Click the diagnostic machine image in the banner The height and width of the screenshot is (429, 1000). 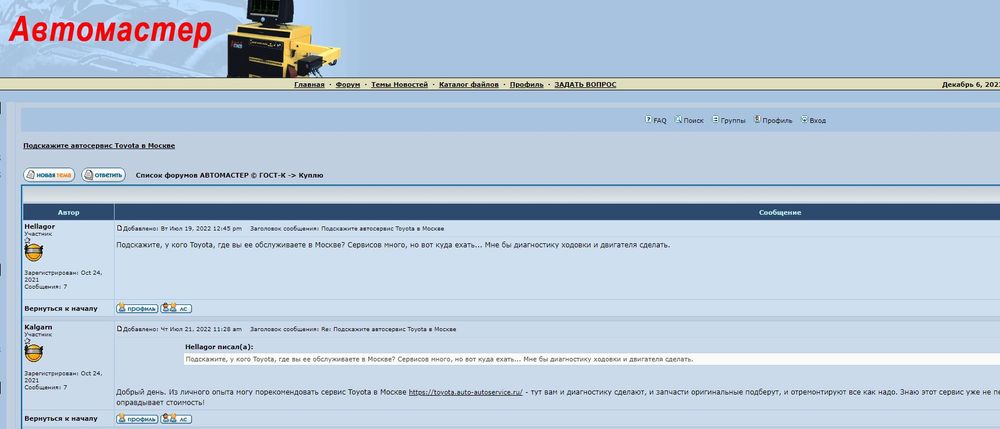(x=283, y=39)
